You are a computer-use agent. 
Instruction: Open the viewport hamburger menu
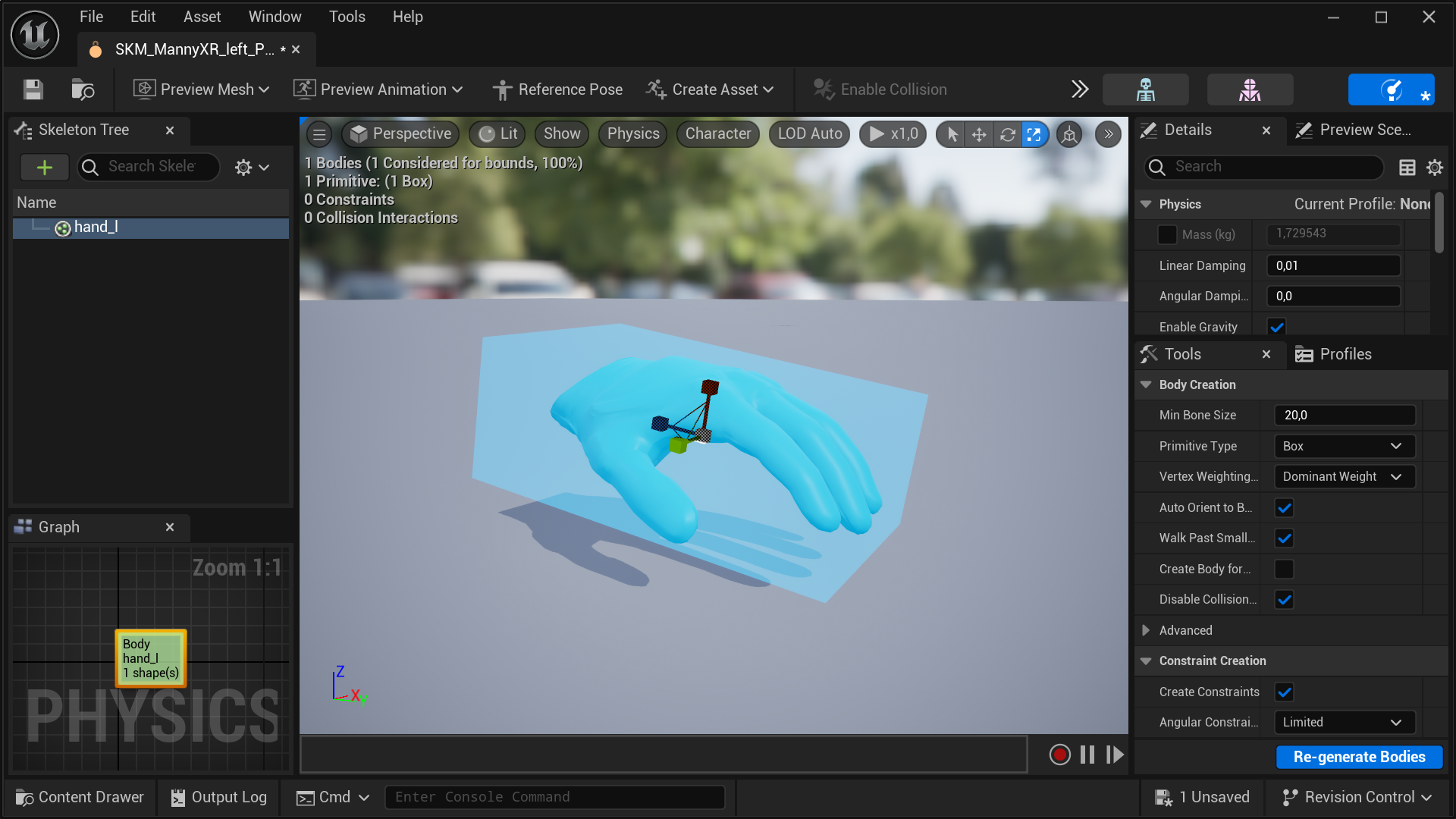click(318, 134)
